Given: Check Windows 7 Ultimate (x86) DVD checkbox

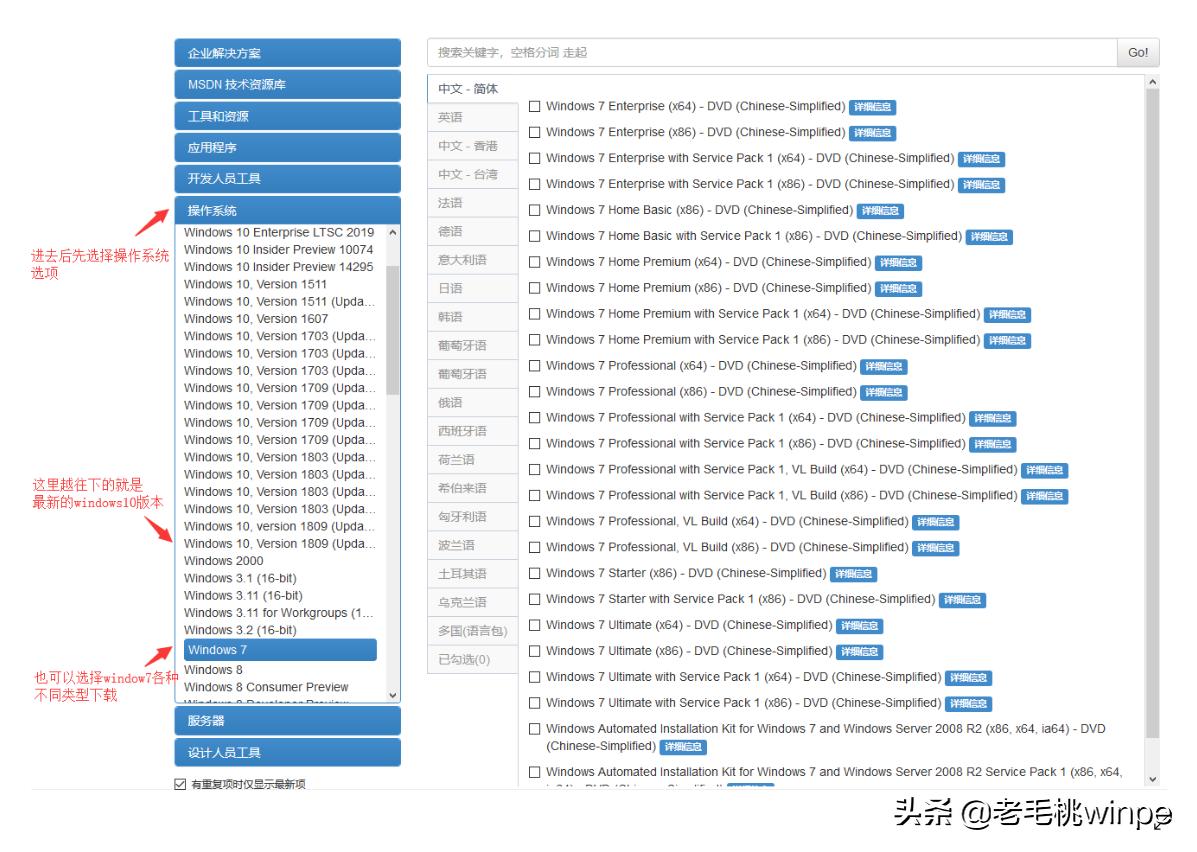Looking at the screenshot, I should 535,651.
